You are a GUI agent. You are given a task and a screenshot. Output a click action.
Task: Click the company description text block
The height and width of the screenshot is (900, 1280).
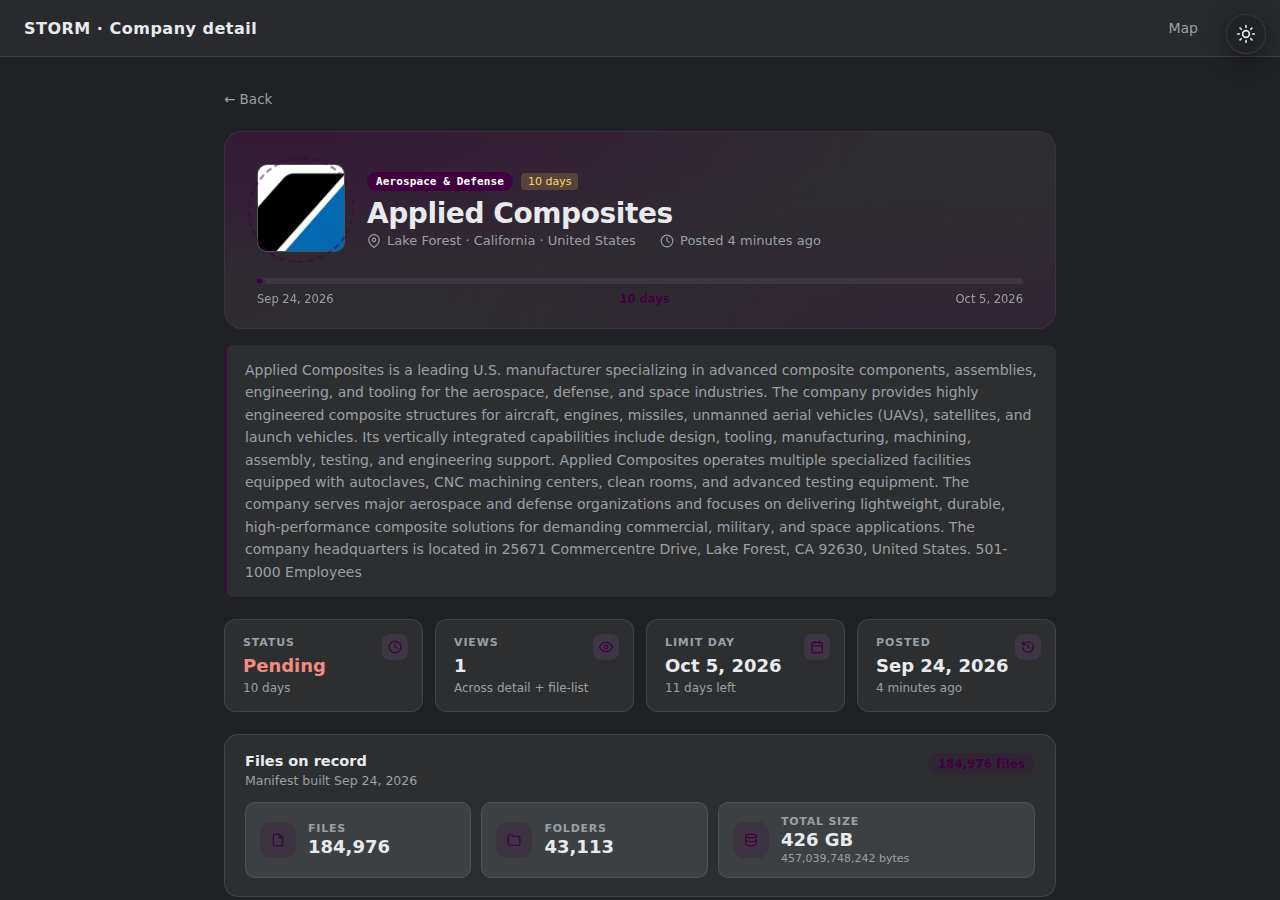coord(640,471)
